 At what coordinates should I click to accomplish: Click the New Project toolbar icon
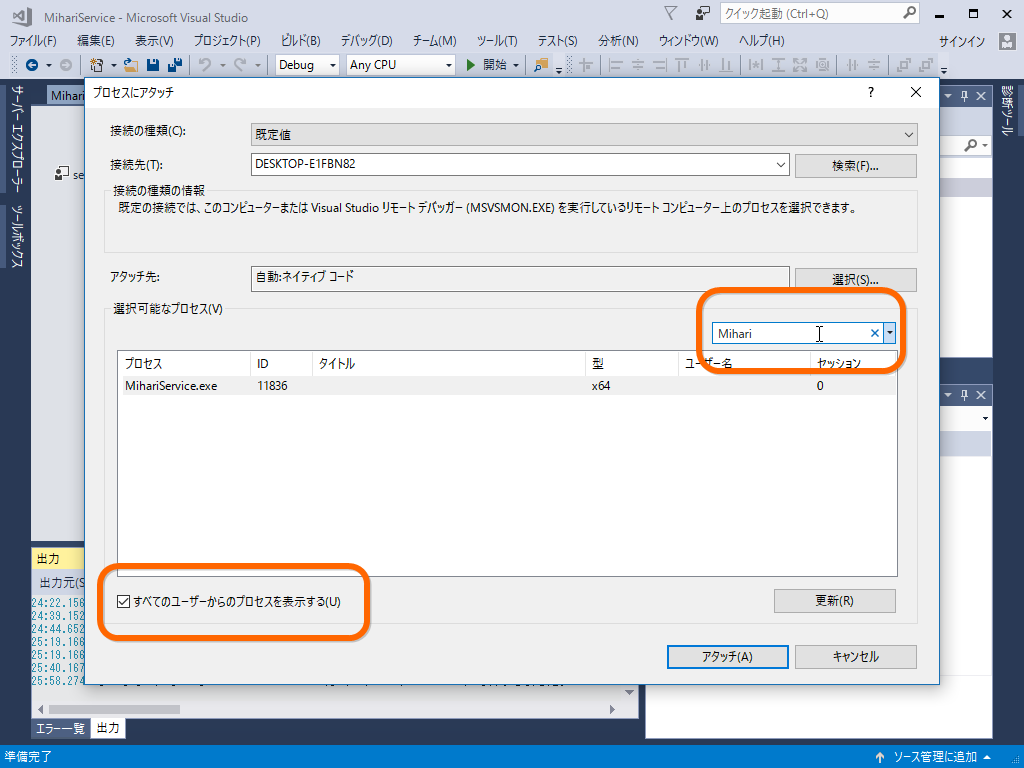click(x=96, y=65)
